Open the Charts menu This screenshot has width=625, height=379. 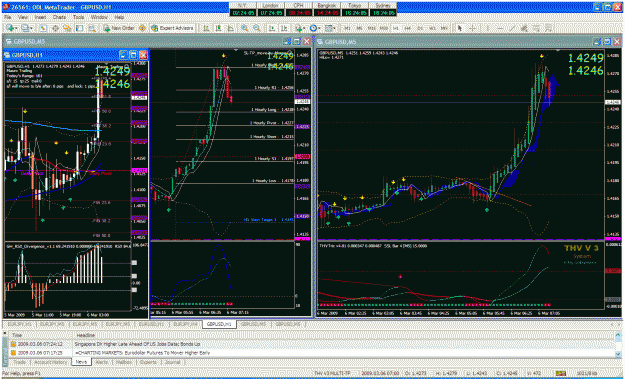pos(59,18)
